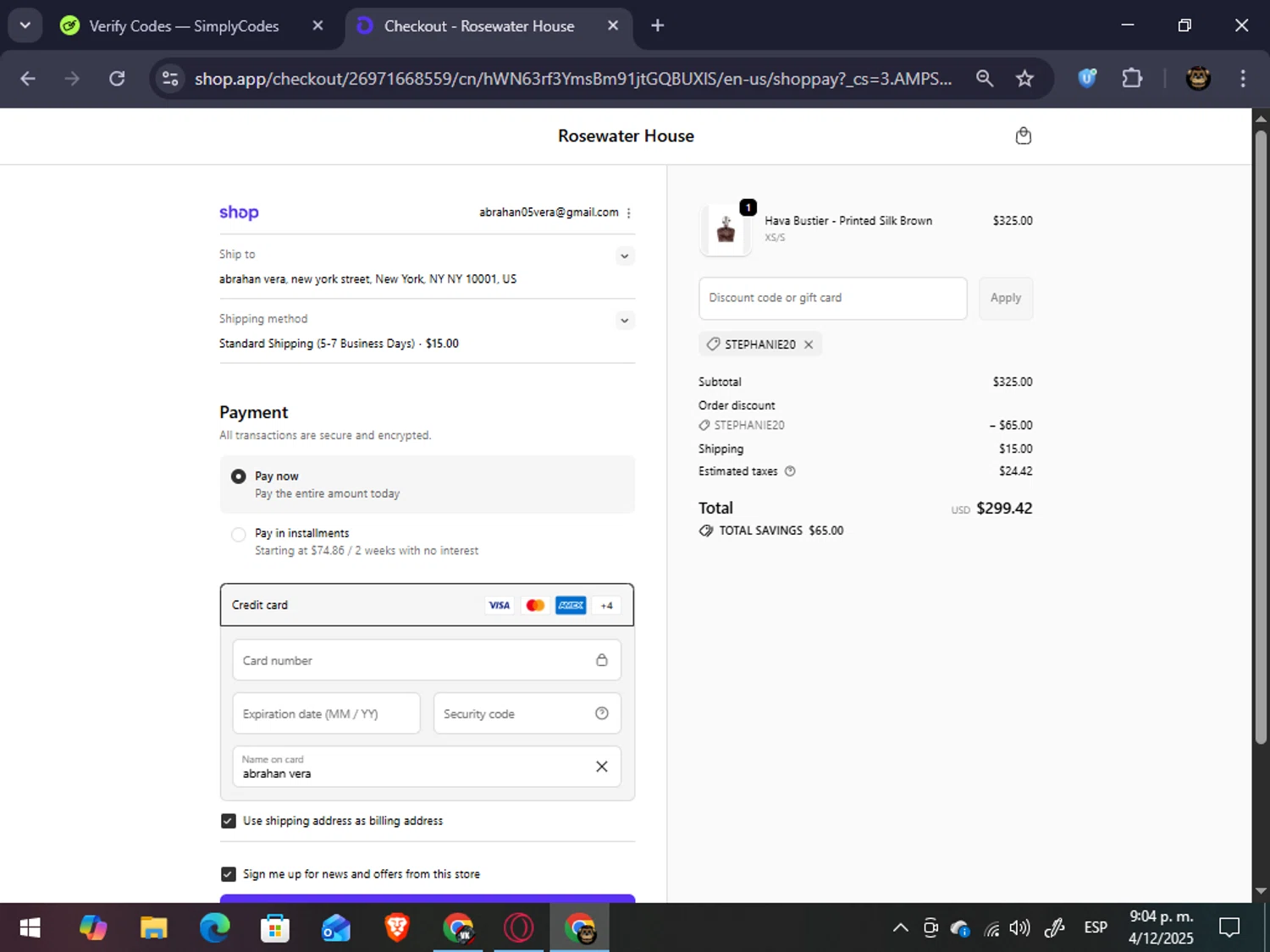The width and height of the screenshot is (1270, 952).
Task: Open the Chrome three-dot menu
Action: [x=1243, y=79]
